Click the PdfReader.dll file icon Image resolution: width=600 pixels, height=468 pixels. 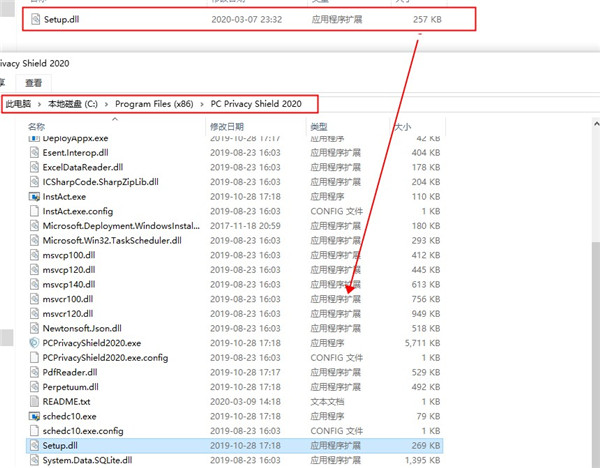(x=34, y=371)
